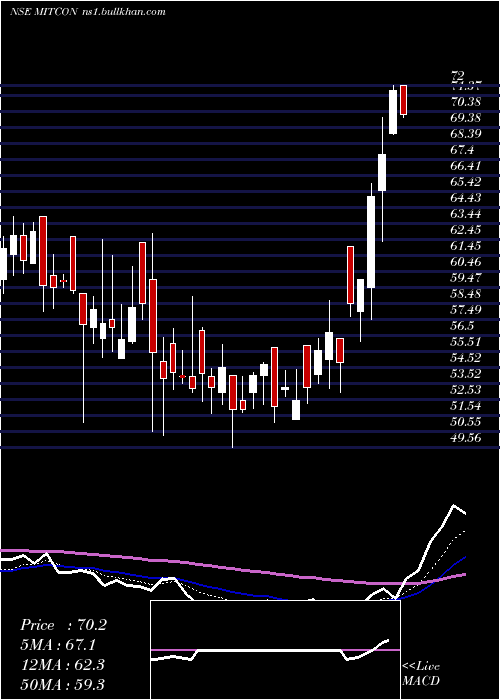Click the 68.39 price axis label
The image size is (500, 700).
(466, 134)
